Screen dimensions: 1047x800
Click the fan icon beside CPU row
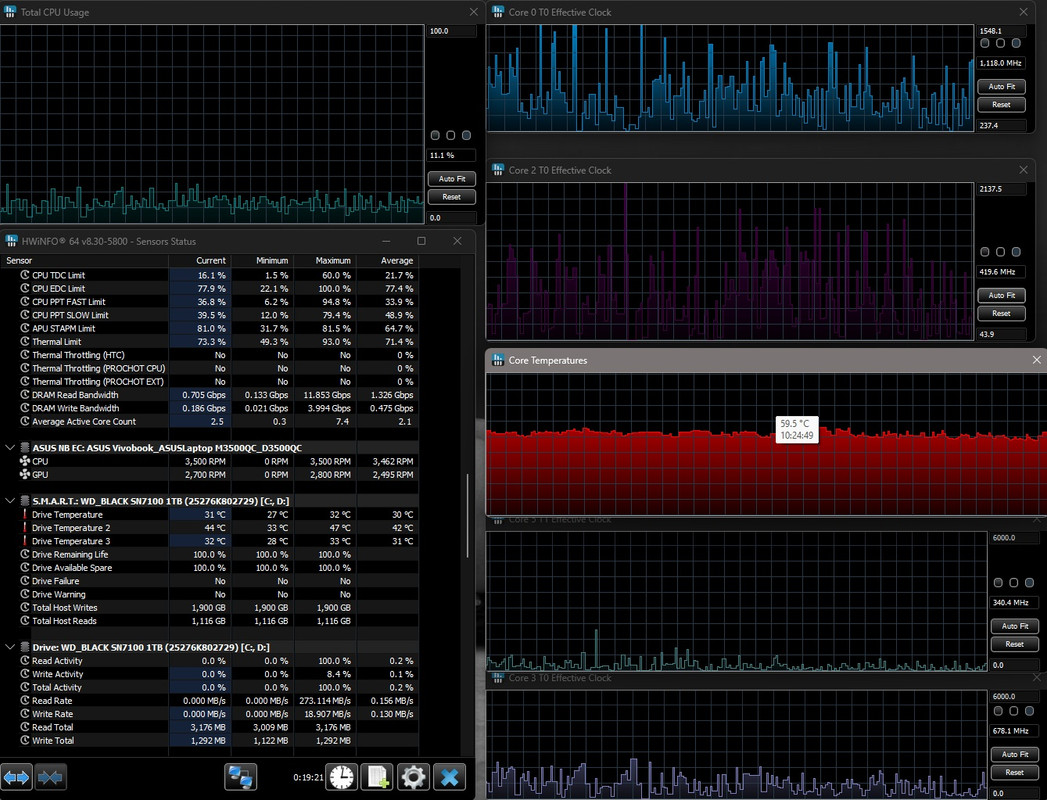(x=25, y=461)
